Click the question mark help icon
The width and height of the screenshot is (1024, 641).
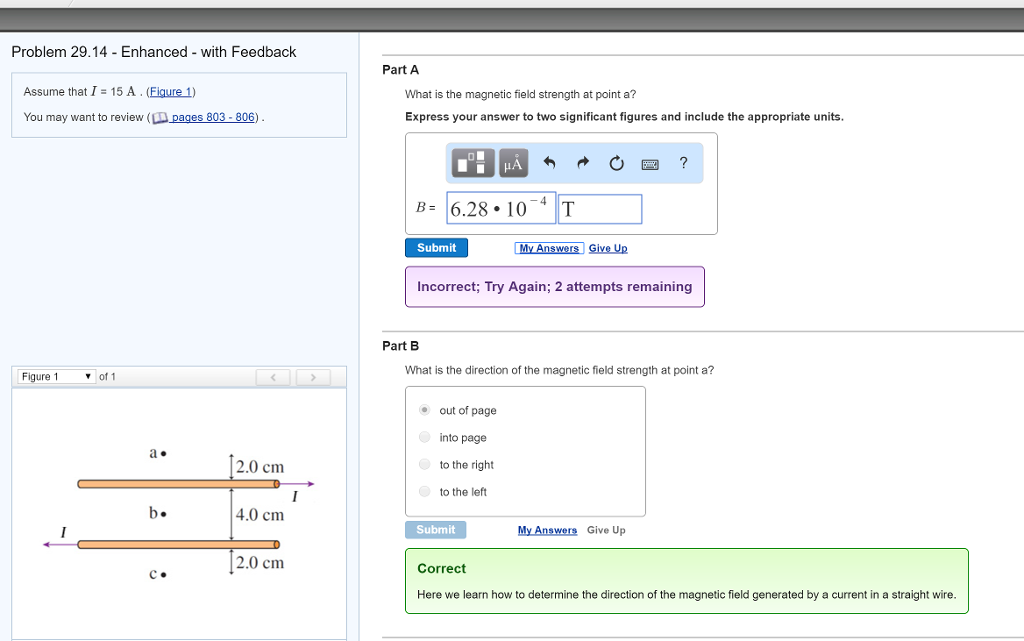pos(683,163)
